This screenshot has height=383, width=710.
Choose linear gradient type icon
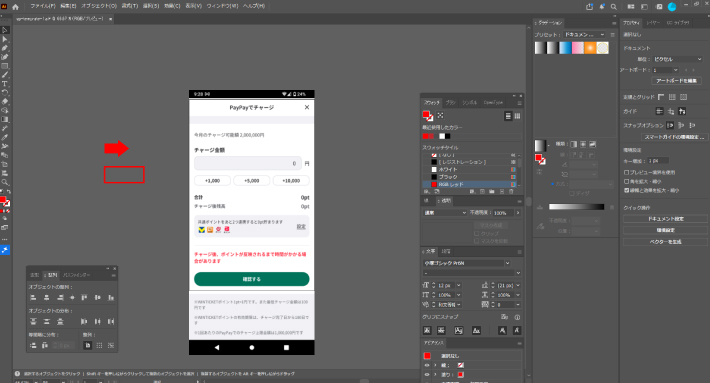click(x=574, y=144)
